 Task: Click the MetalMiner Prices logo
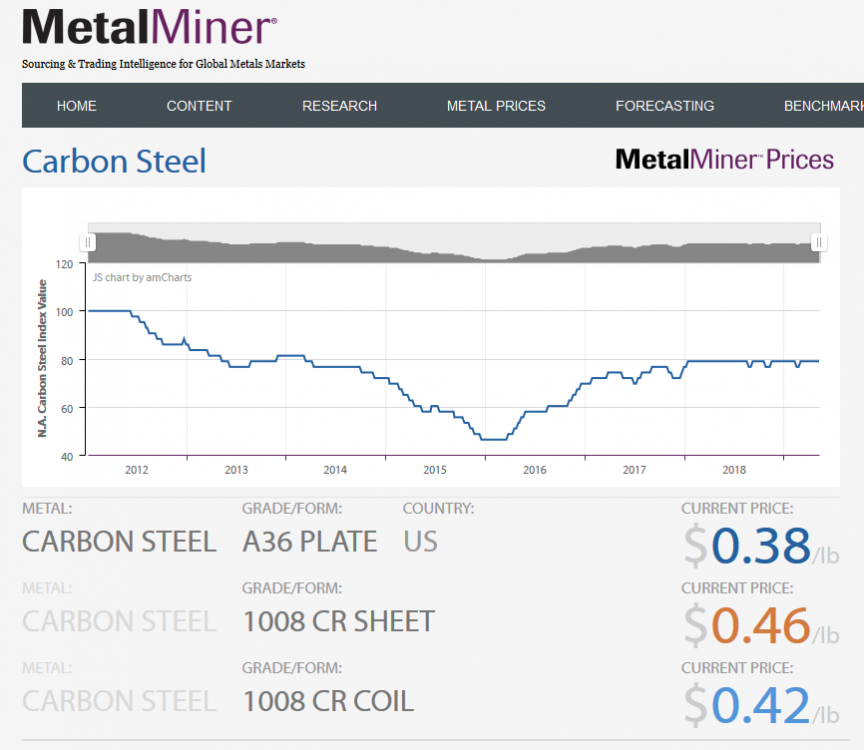(724, 158)
